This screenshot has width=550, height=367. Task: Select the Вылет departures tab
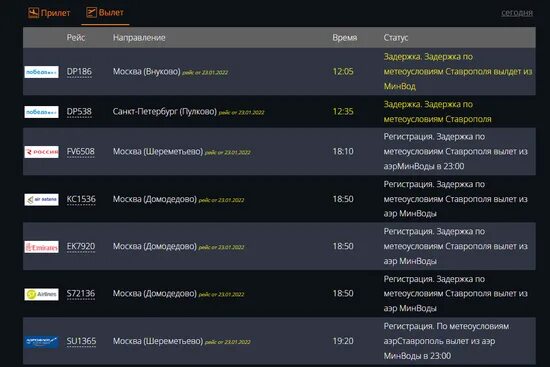coord(105,13)
